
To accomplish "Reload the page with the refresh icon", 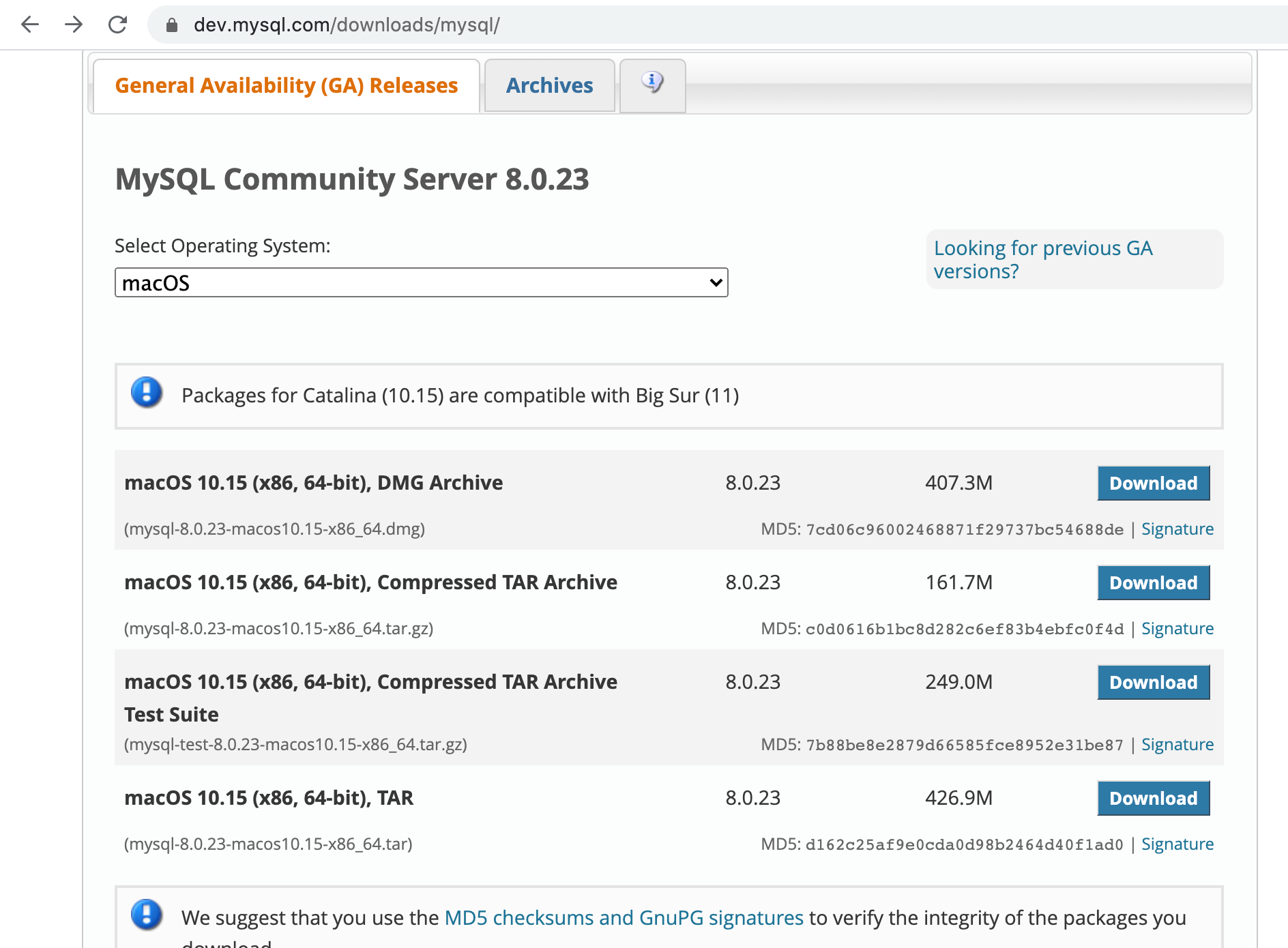I will pos(118,25).
